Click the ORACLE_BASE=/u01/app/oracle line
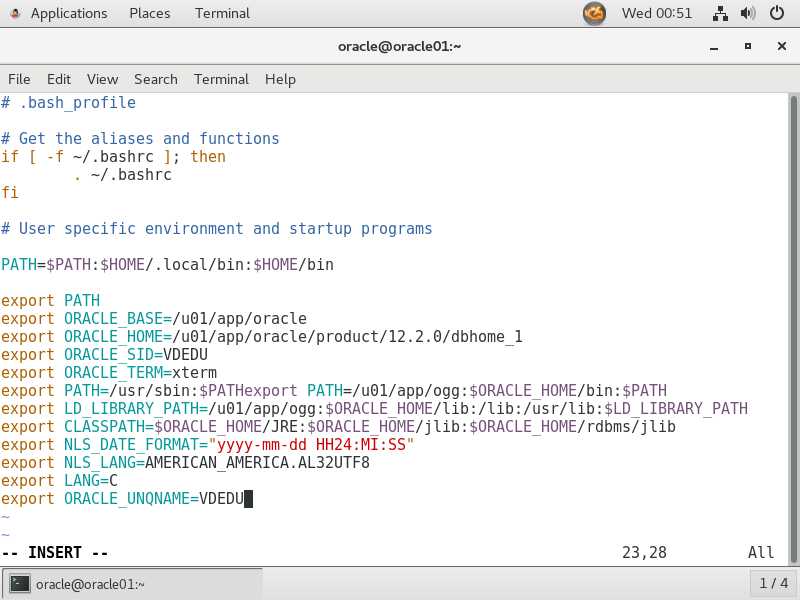 coord(154,318)
